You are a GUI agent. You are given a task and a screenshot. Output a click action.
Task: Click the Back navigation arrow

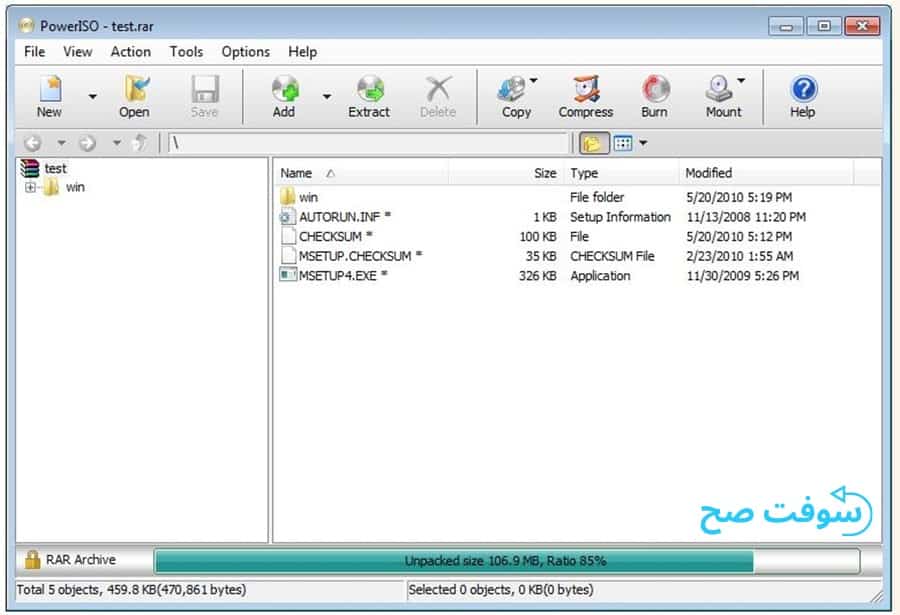(x=33, y=142)
